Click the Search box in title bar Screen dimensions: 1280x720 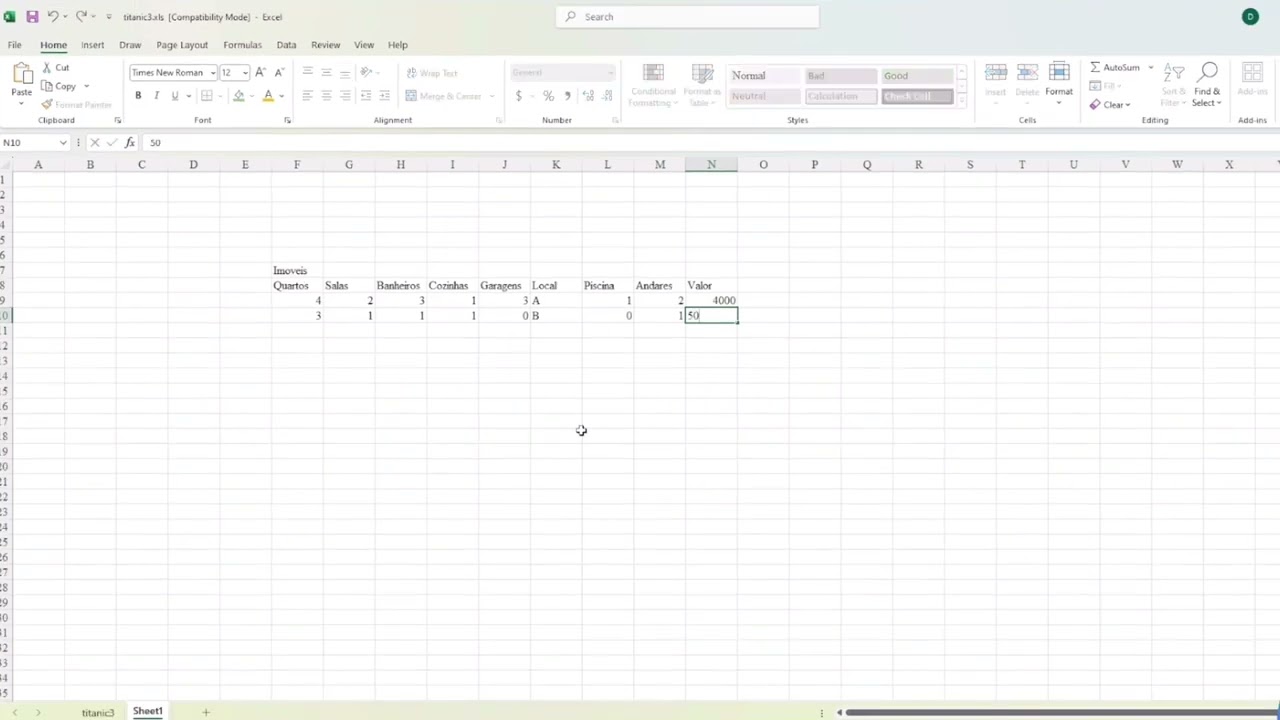(687, 17)
